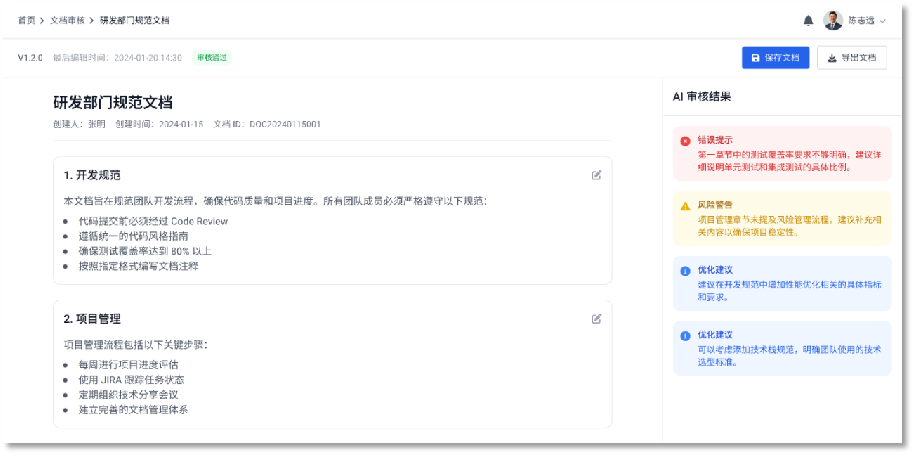This screenshot has height=455, width=914.
Task: Click the 按照指定格式编写文档注释 bullet
Action: coord(139,266)
